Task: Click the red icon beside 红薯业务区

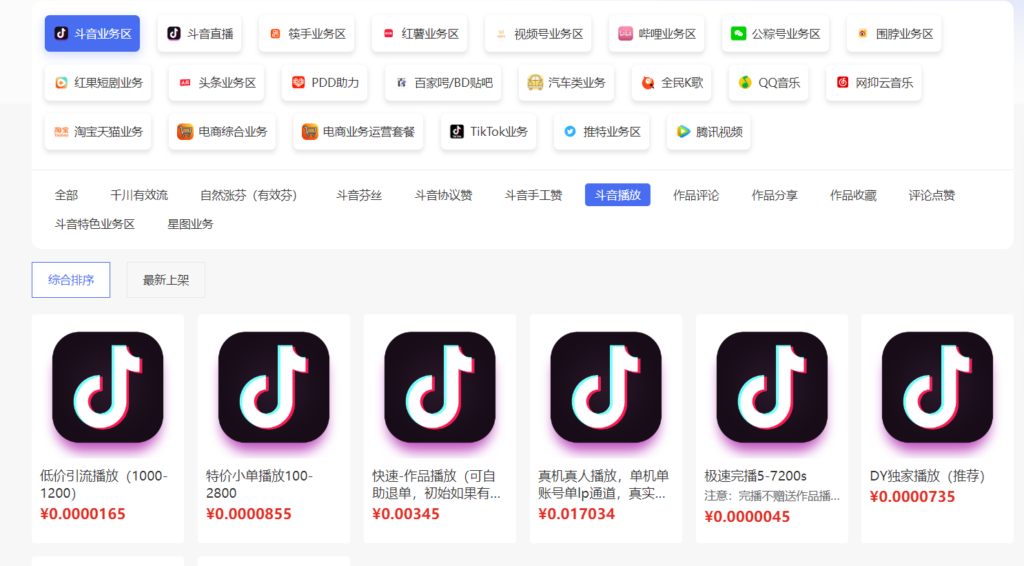Action: [389, 33]
